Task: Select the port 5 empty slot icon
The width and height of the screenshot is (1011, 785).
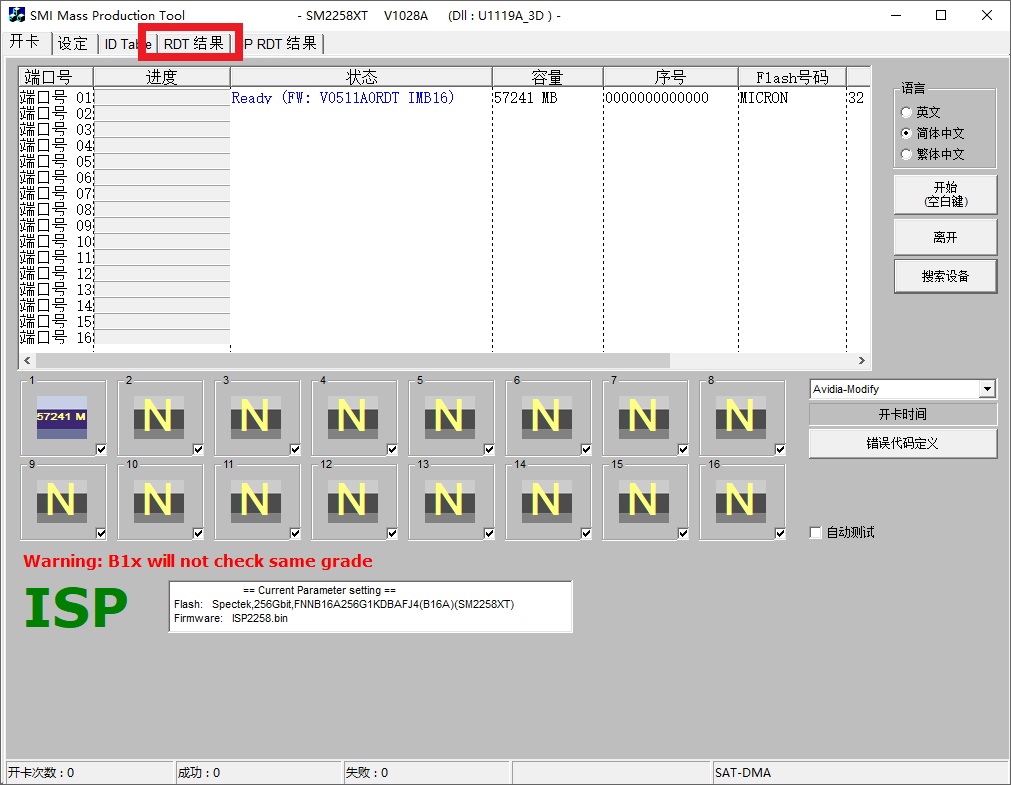Action: click(x=449, y=416)
